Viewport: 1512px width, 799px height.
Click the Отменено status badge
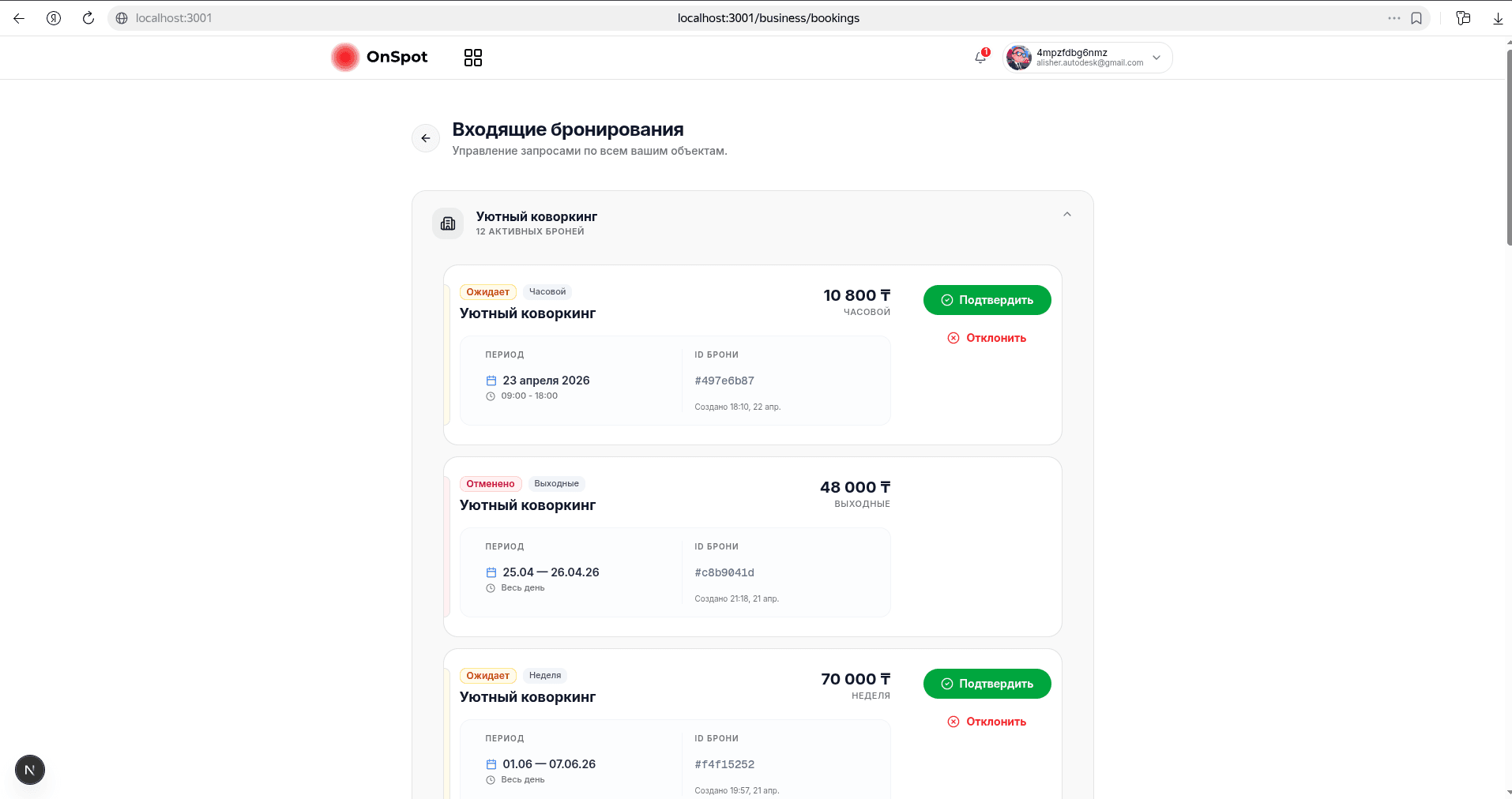pos(491,484)
